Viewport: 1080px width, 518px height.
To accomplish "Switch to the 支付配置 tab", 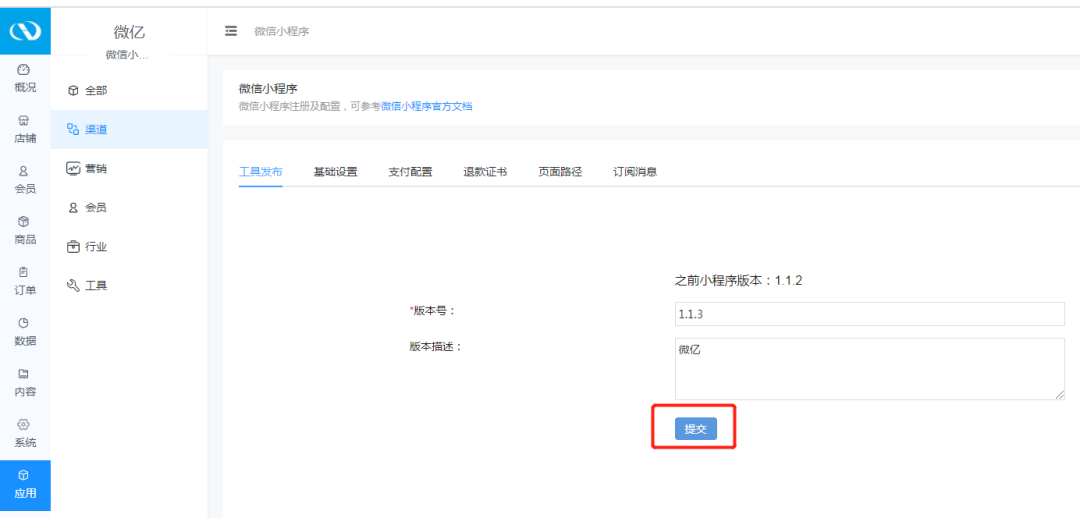I will [x=411, y=172].
